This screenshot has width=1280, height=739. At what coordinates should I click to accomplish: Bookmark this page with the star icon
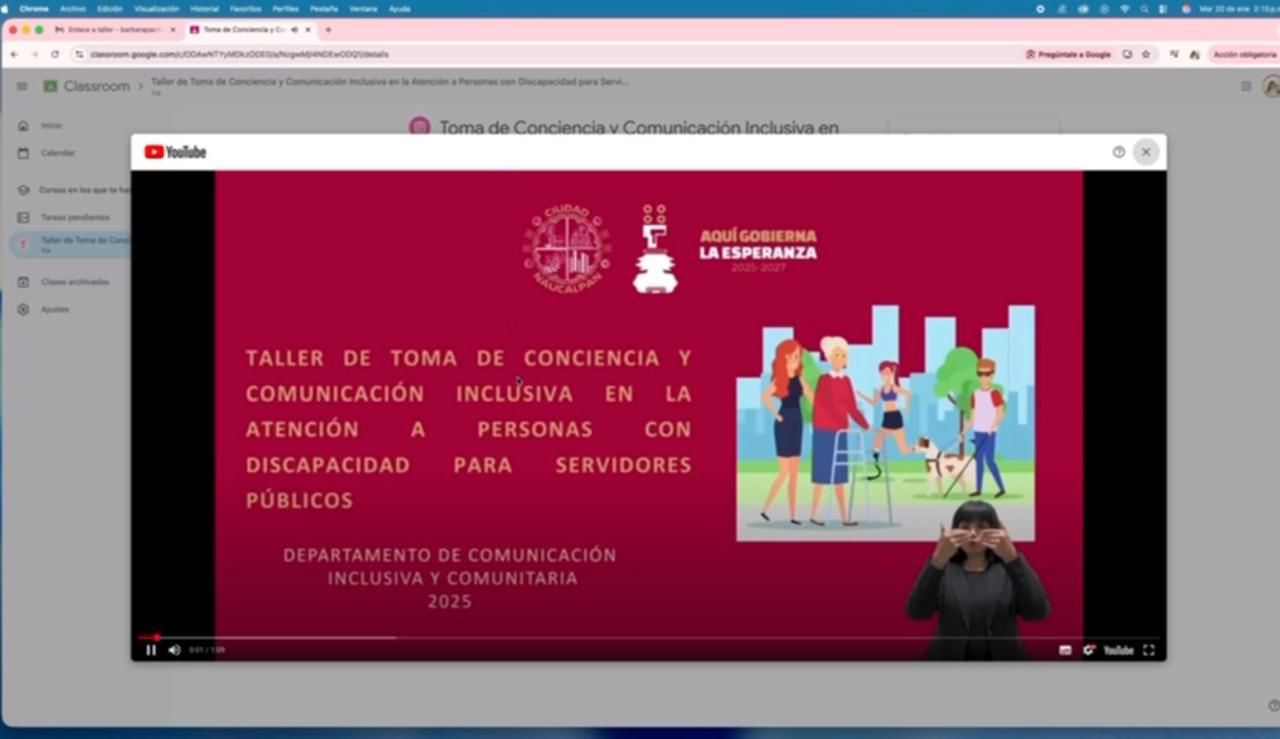(1146, 54)
